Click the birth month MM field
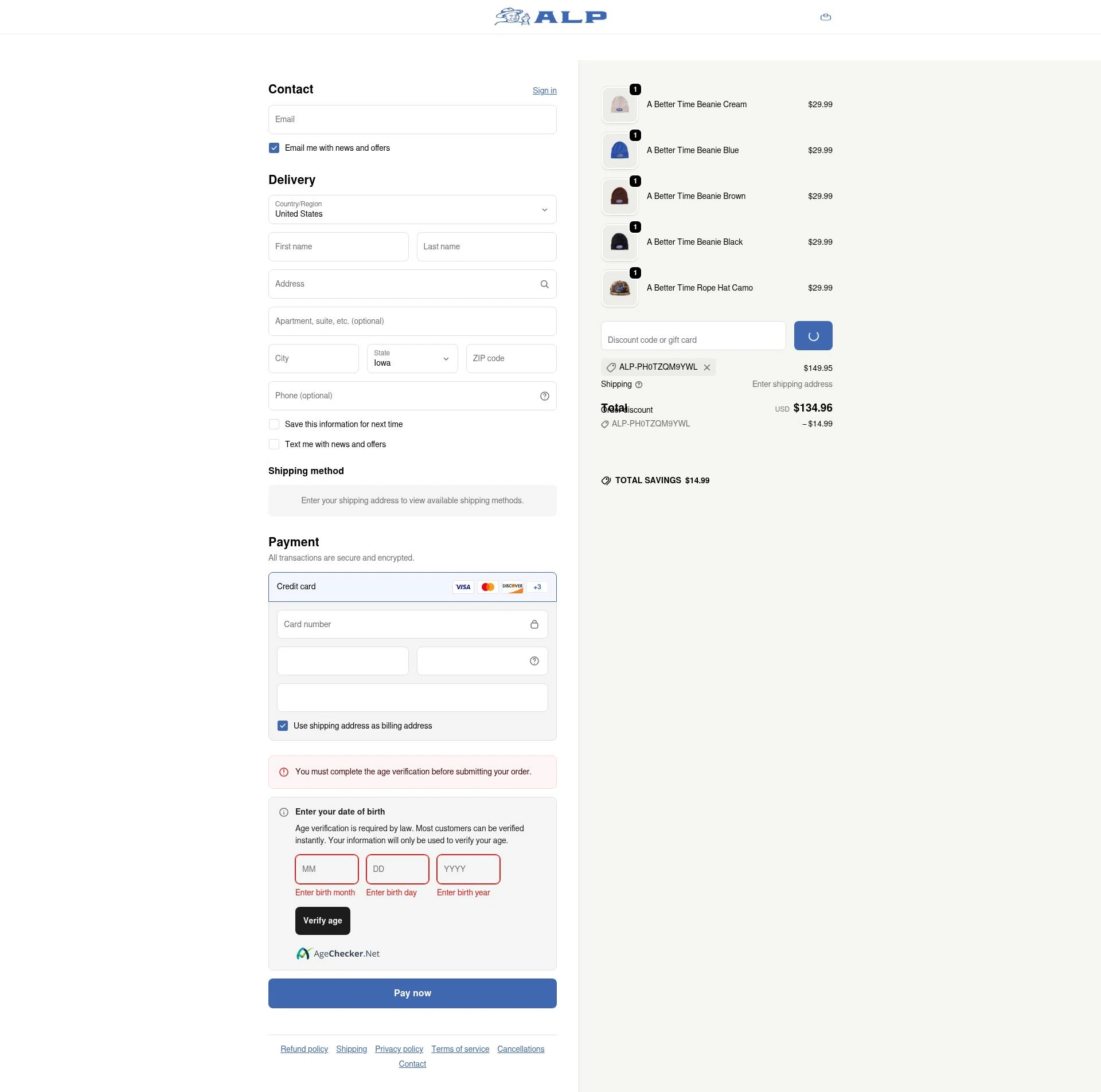This screenshot has width=1101, height=1092. [326, 869]
